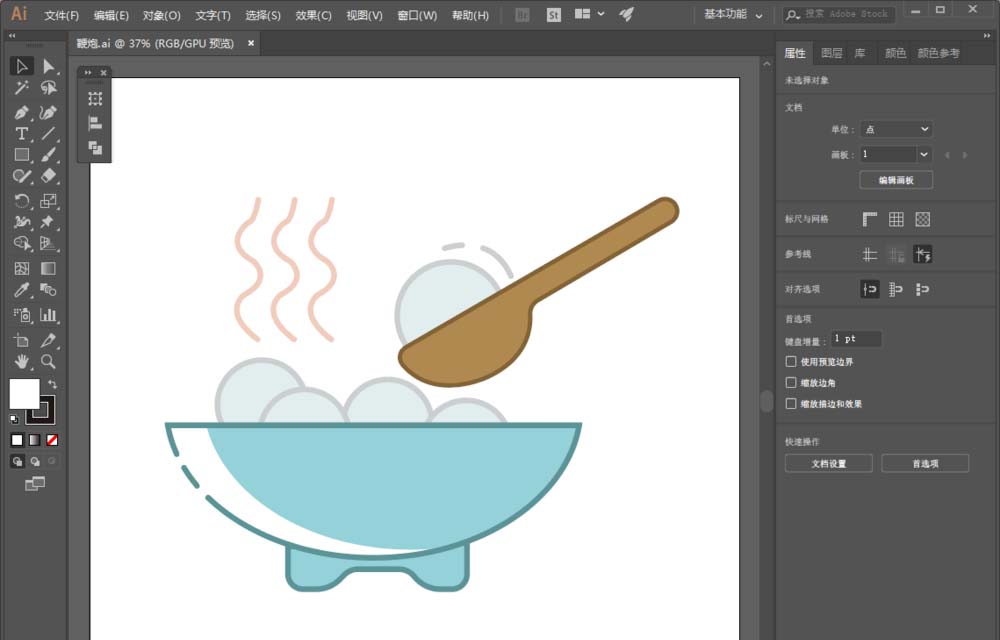Toggle GPU performance rocket icon
Viewport: 1000px width, 640px height.
point(626,14)
